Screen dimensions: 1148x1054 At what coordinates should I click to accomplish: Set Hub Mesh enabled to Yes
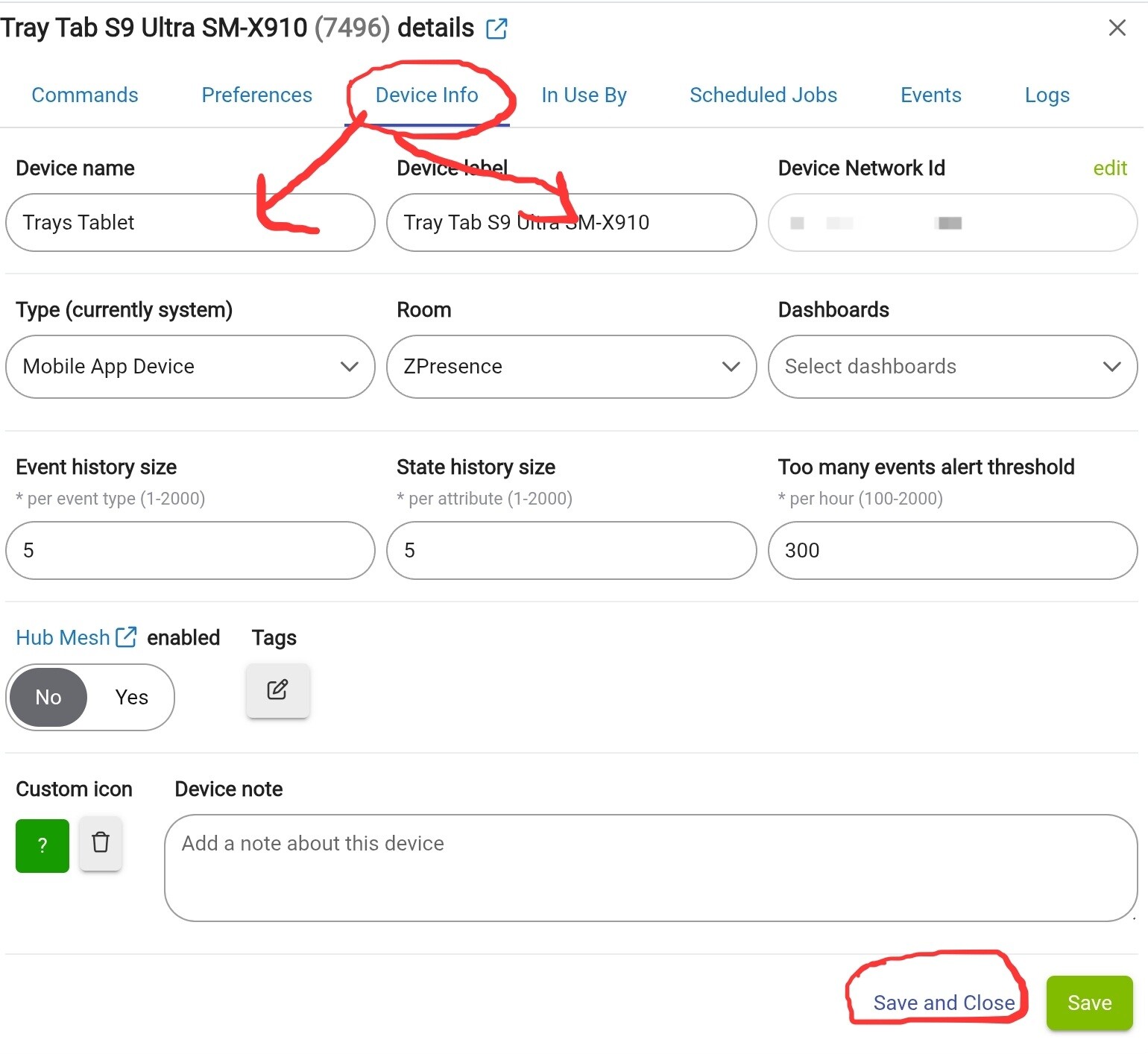coord(131,697)
